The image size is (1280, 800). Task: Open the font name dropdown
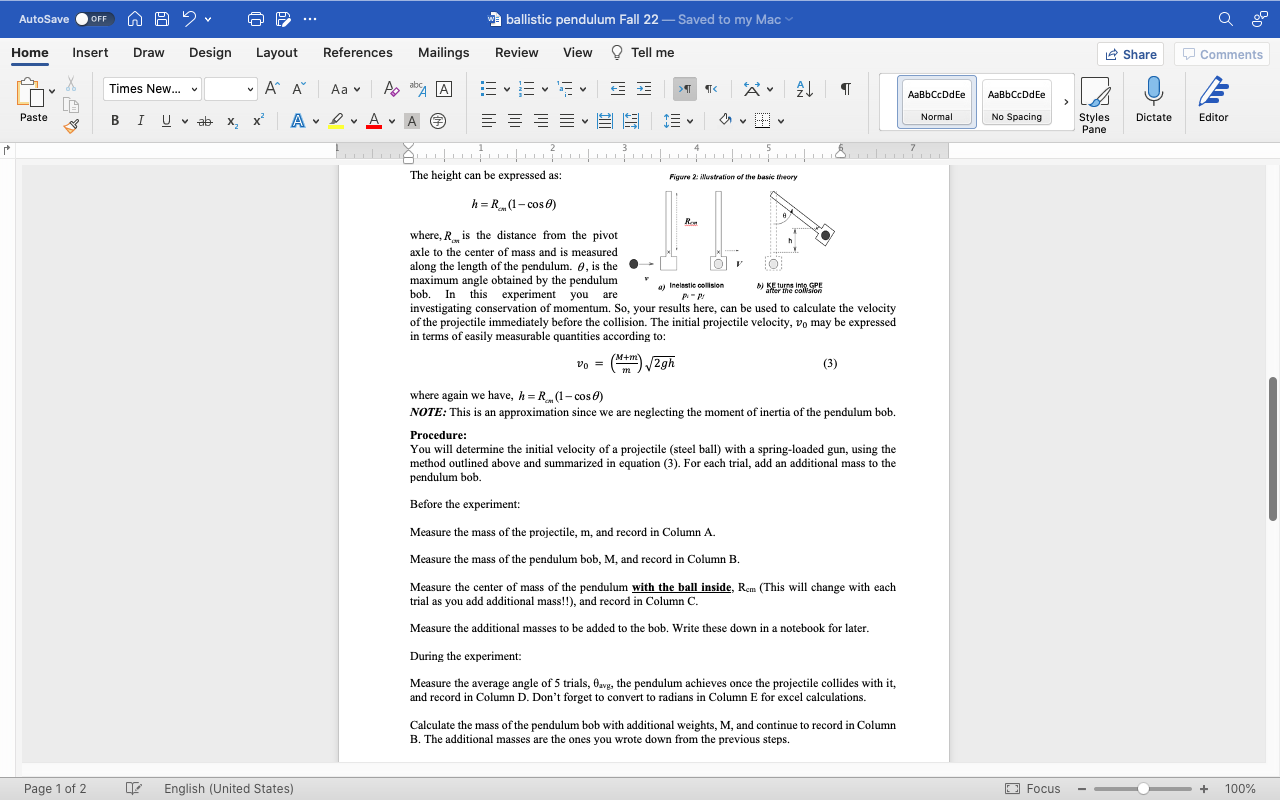click(x=195, y=89)
